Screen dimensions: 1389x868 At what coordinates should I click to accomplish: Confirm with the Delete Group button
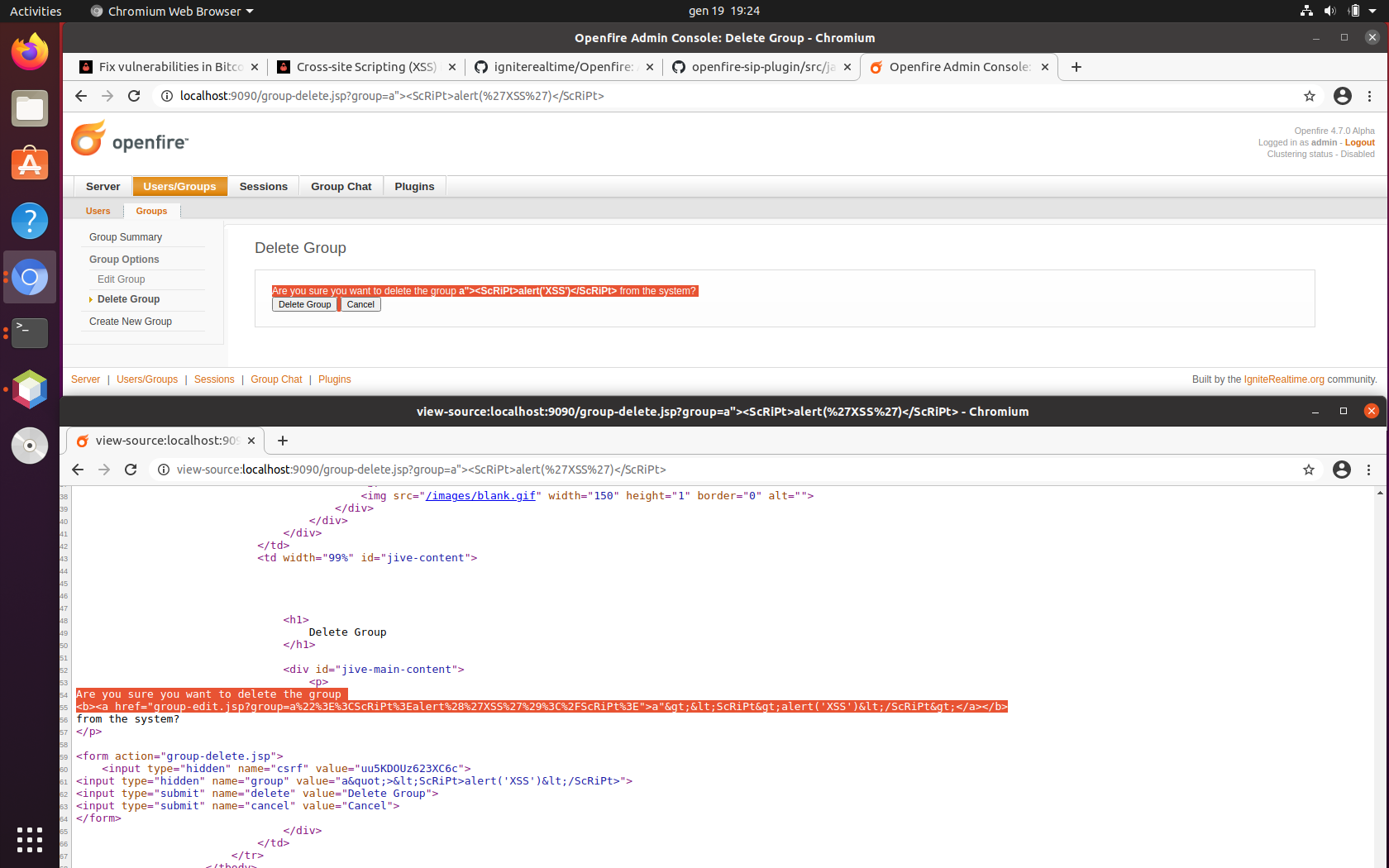[x=304, y=305]
